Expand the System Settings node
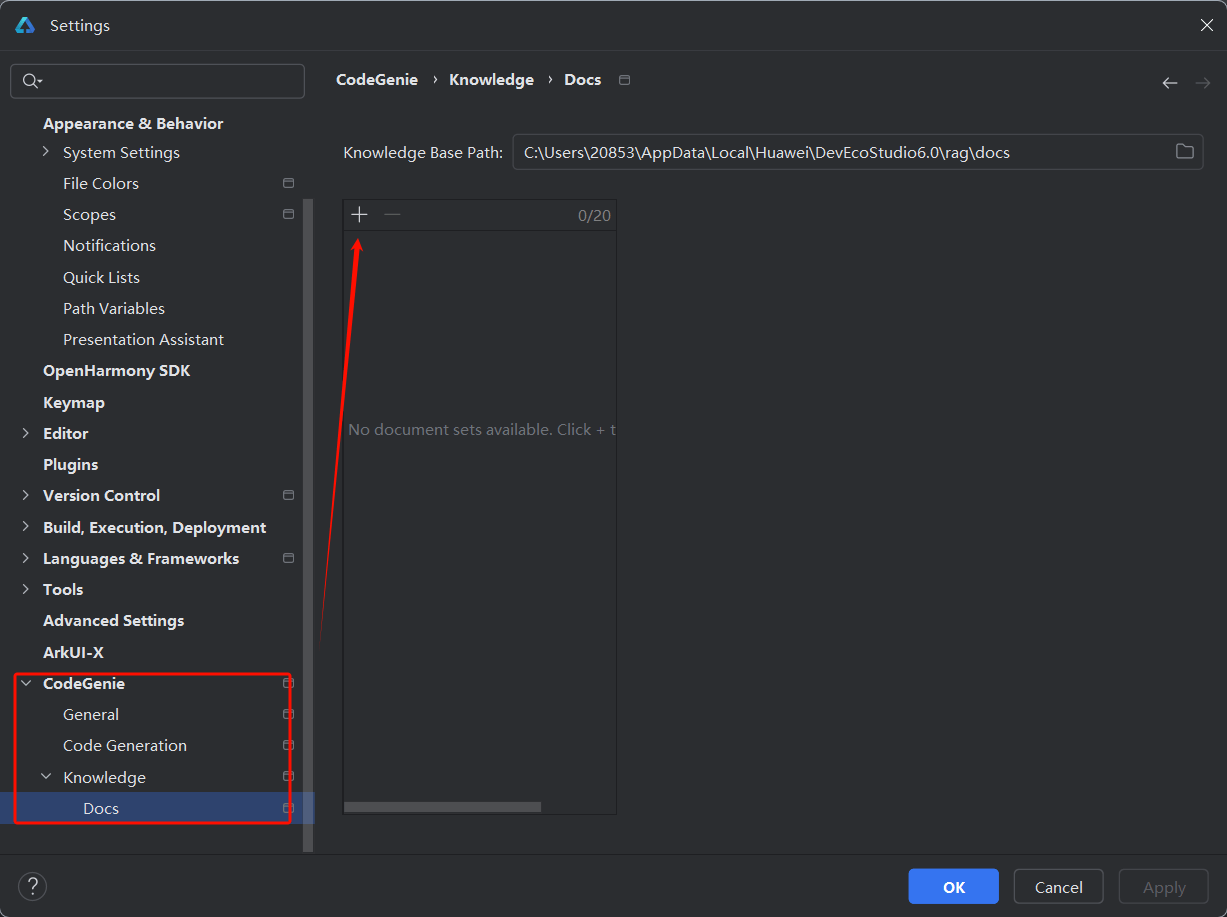Image resolution: width=1227 pixels, height=917 pixels. (x=46, y=152)
